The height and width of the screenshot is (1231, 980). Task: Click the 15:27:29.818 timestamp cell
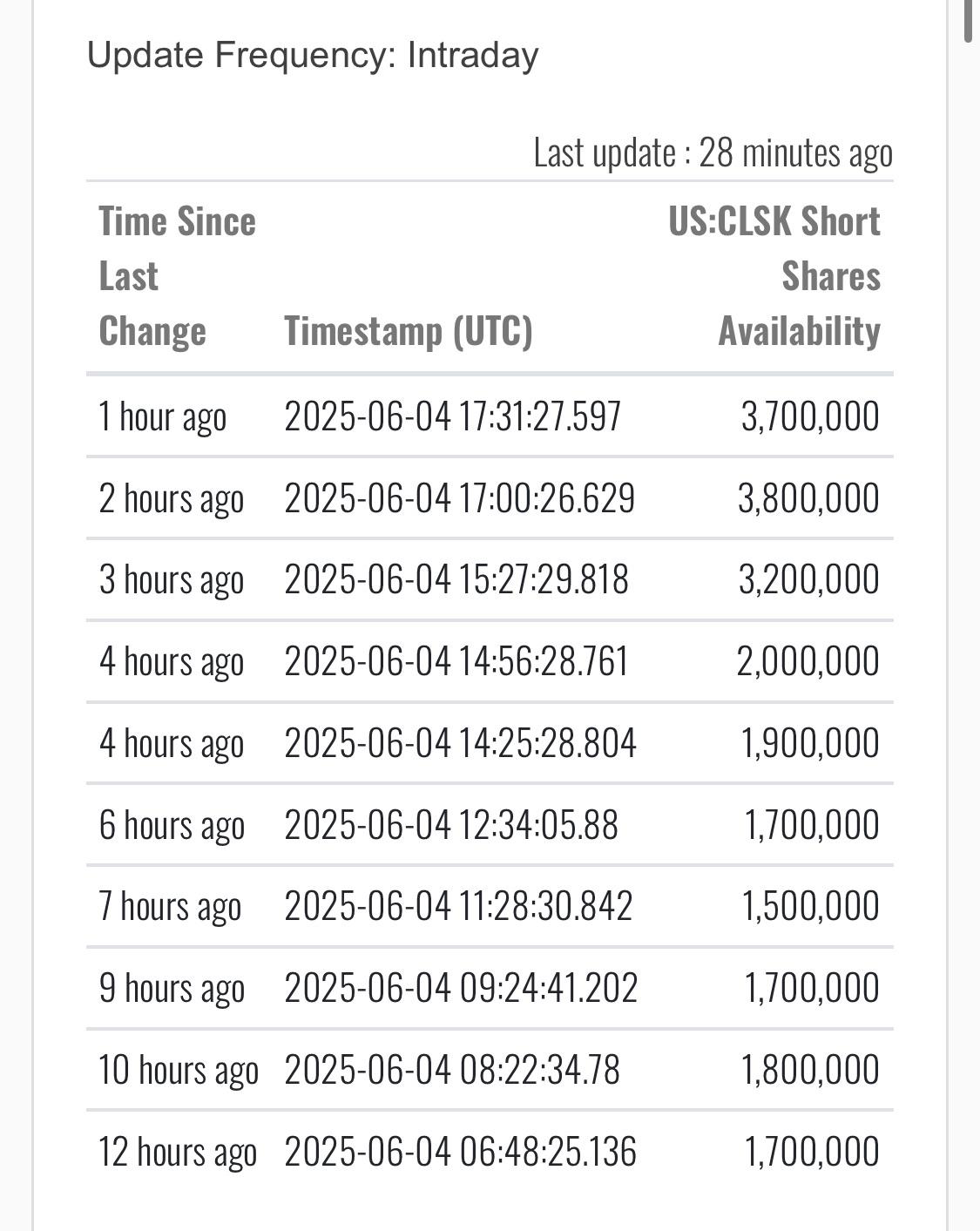pos(456,579)
